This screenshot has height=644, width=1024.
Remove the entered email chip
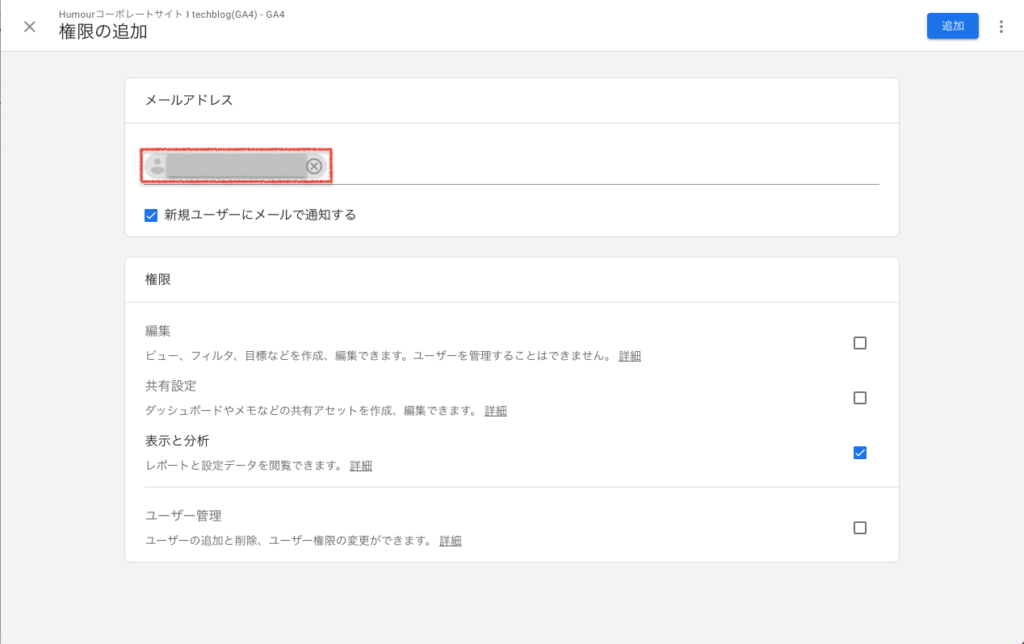tap(314, 166)
